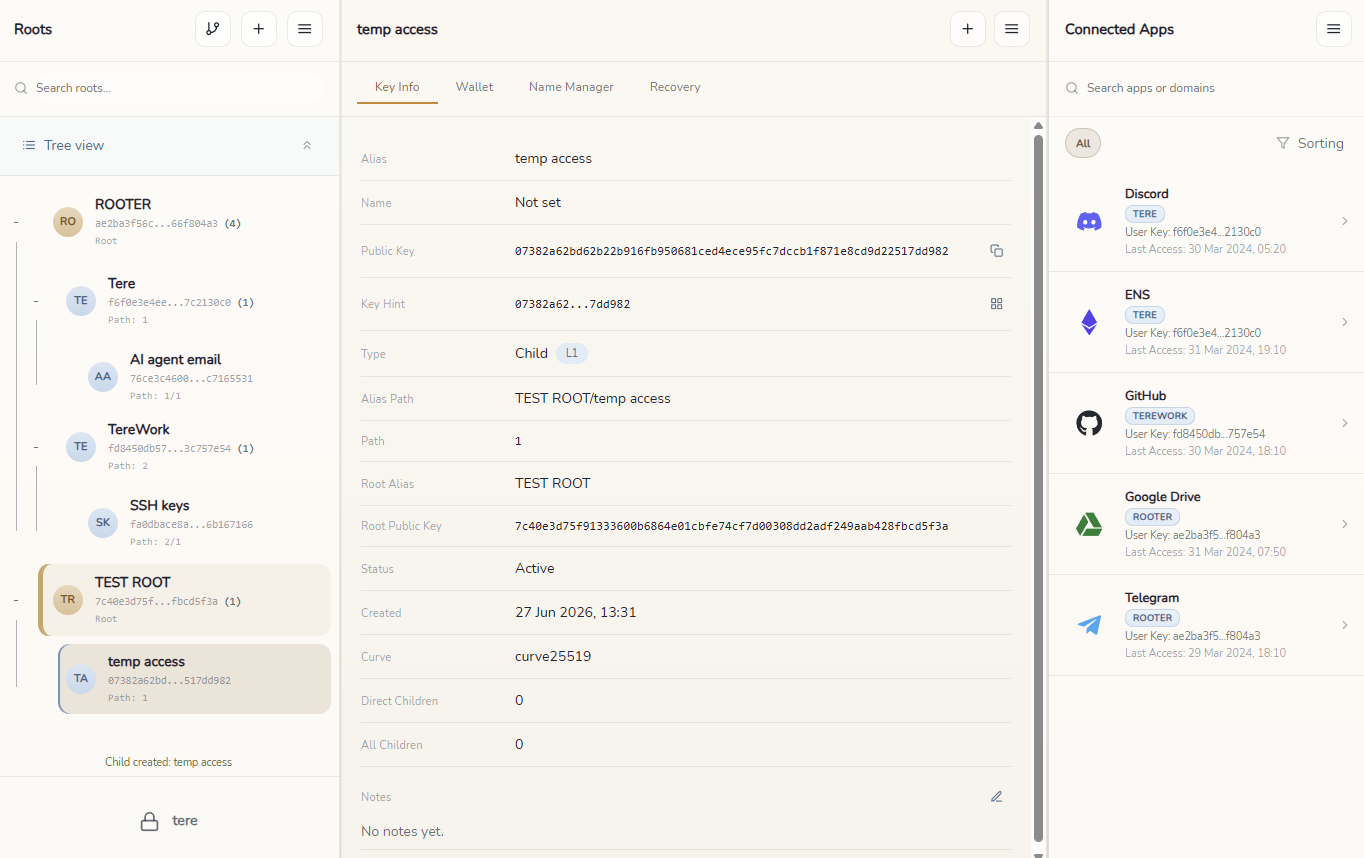Open the temp access panel menu

coord(1012,29)
